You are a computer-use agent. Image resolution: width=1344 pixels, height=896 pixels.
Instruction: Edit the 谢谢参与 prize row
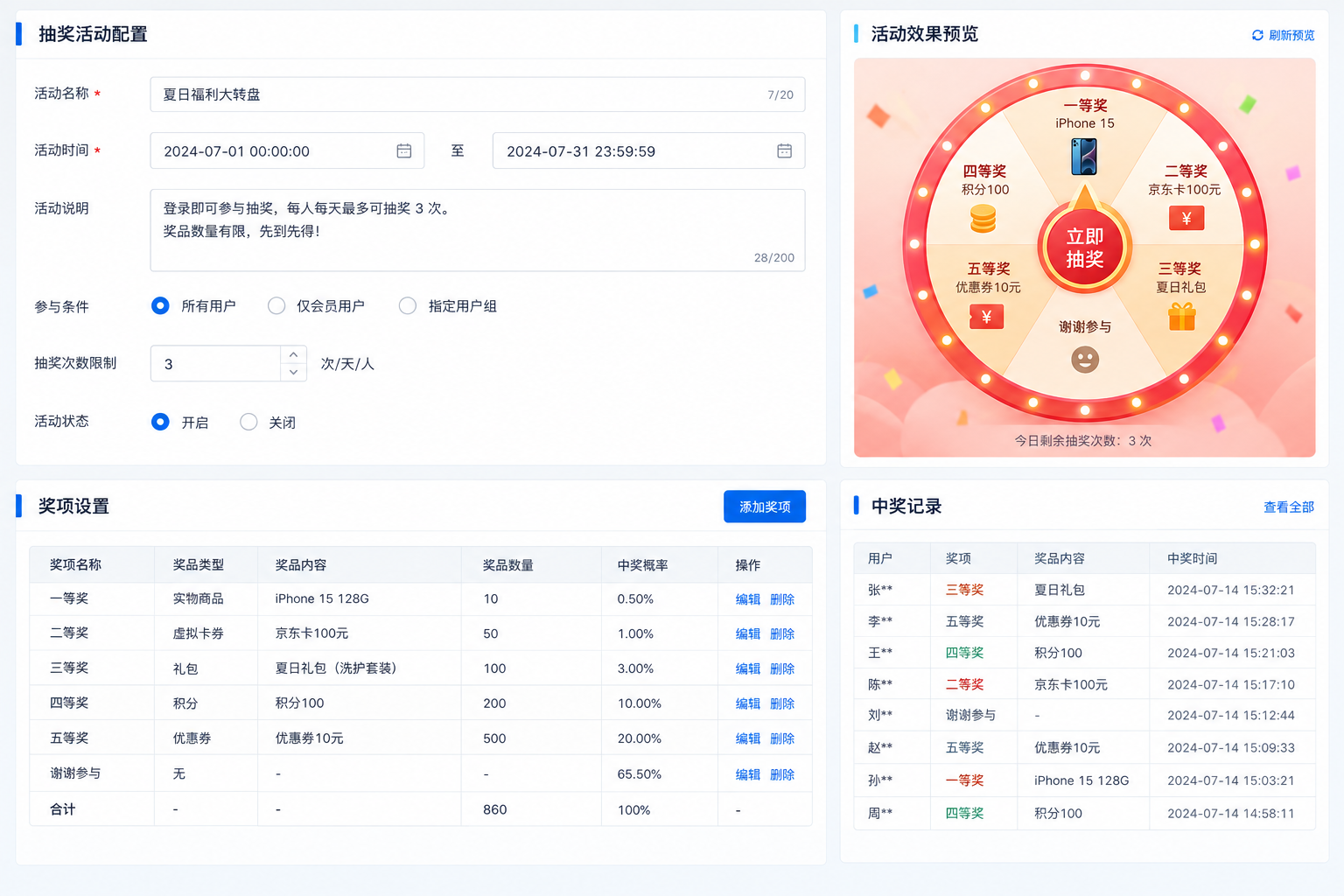point(748,774)
